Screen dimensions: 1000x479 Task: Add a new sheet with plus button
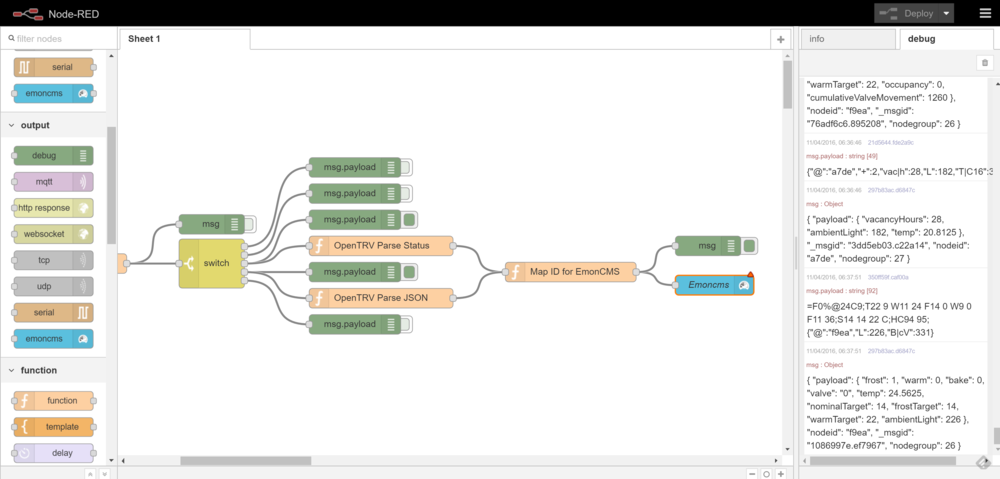780,39
